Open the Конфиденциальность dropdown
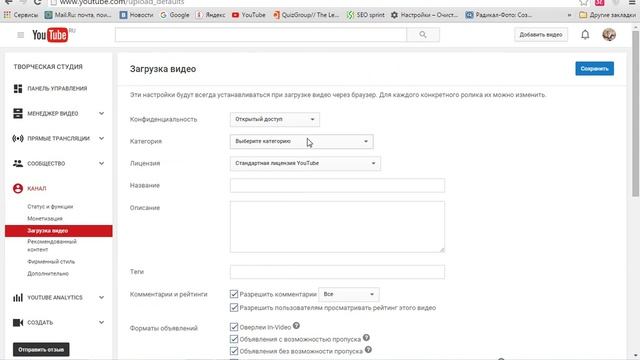This screenshot has height=360, width=640. pos(275,119)
